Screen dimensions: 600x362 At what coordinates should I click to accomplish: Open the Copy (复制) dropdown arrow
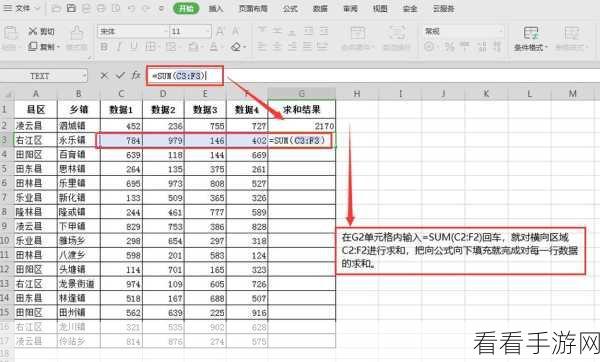[x=58, y=47]
